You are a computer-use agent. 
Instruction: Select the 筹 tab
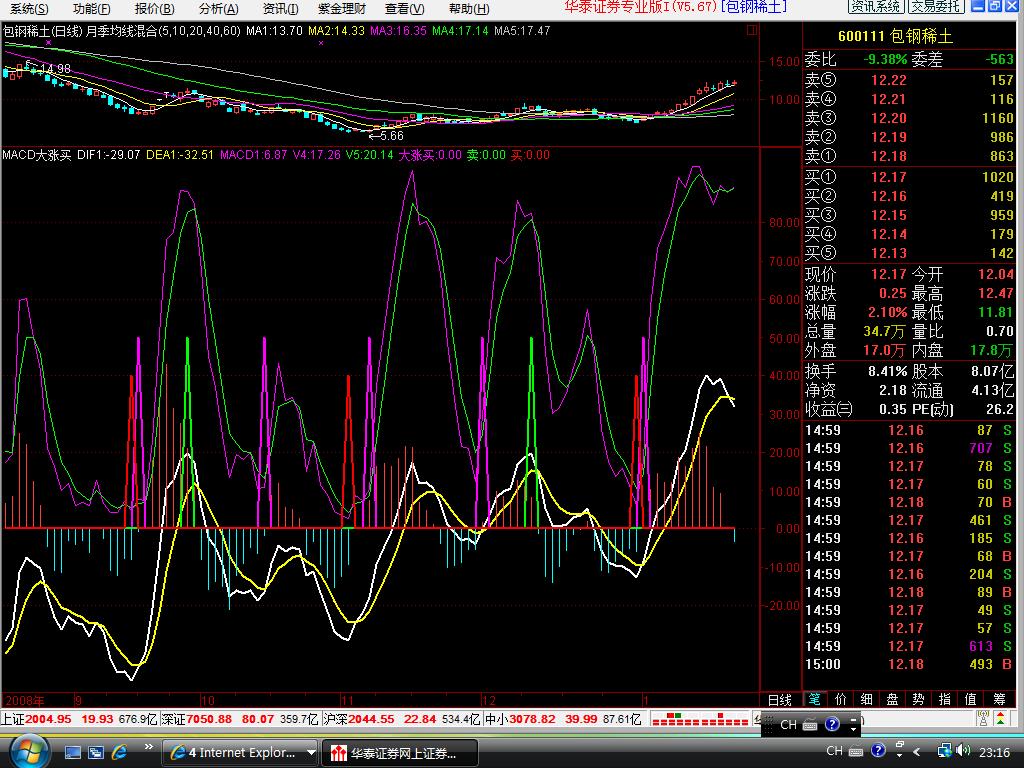999,699
